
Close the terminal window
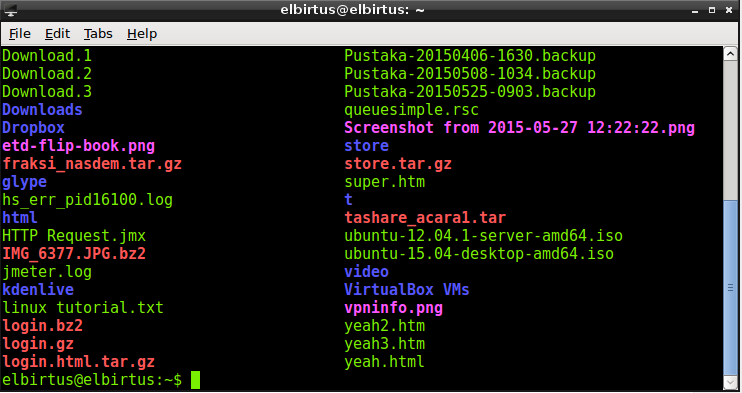[x=729, y=10]
